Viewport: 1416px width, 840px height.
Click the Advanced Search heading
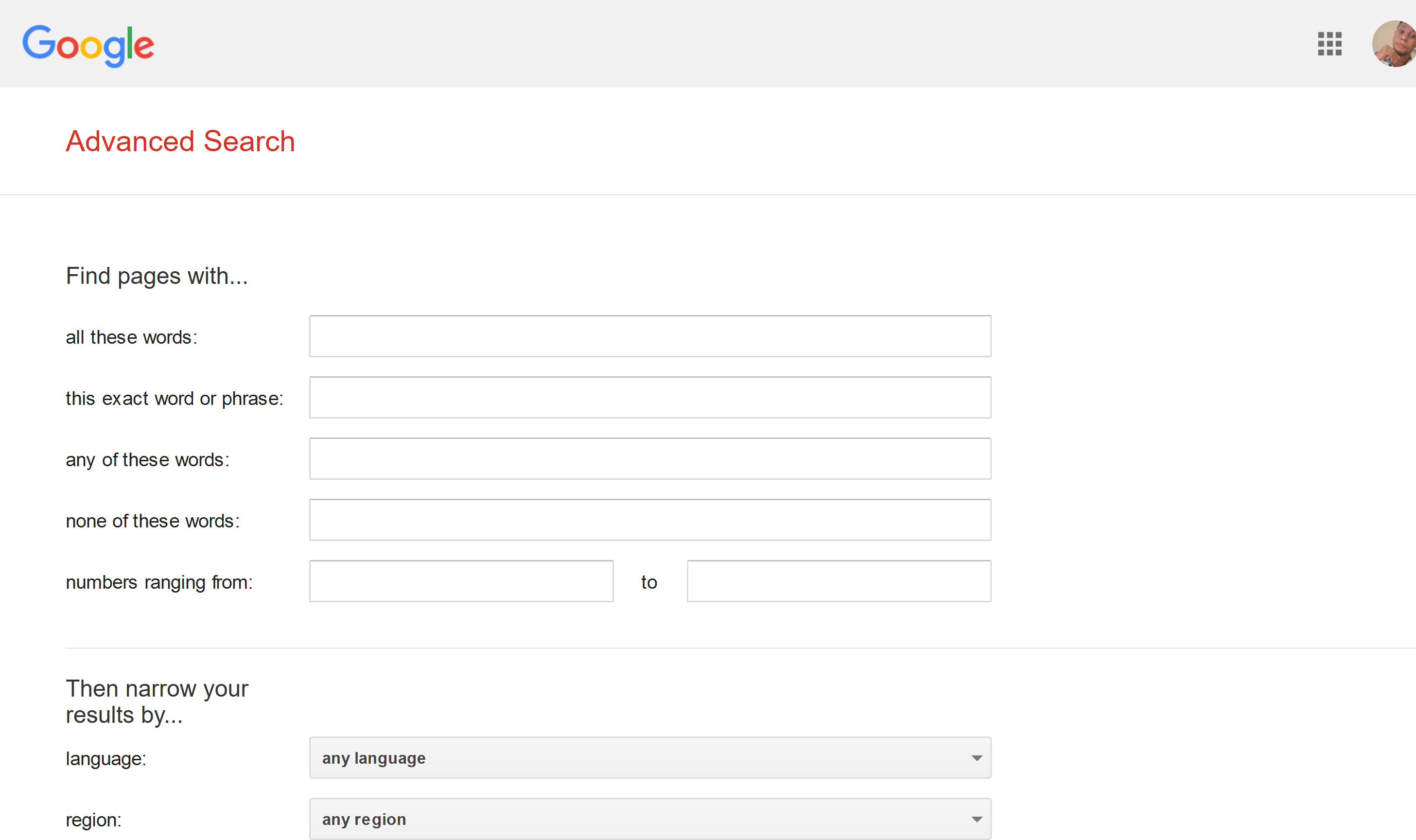pyautogui.click(x=180, y=141)
